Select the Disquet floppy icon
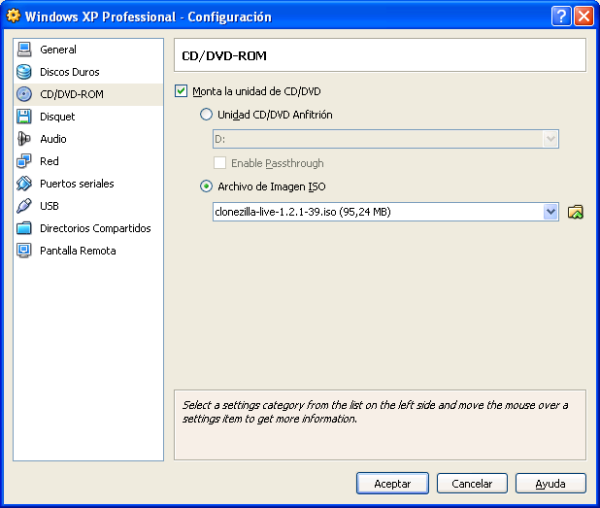Image resolution: width=600 pixels, height=508 pixels. [x=24, y=117]
